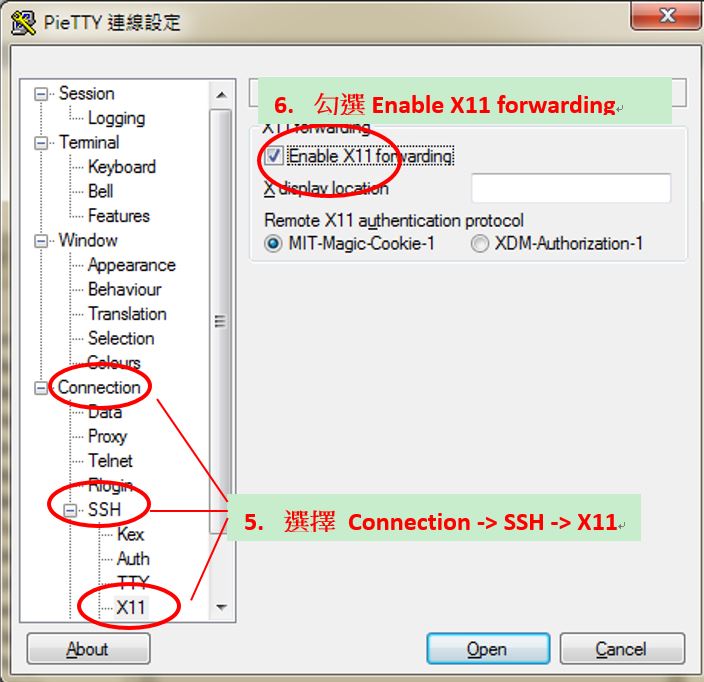Select the Logging category in tree
This screenshot has width=704, height=682.
coord(116,118)
